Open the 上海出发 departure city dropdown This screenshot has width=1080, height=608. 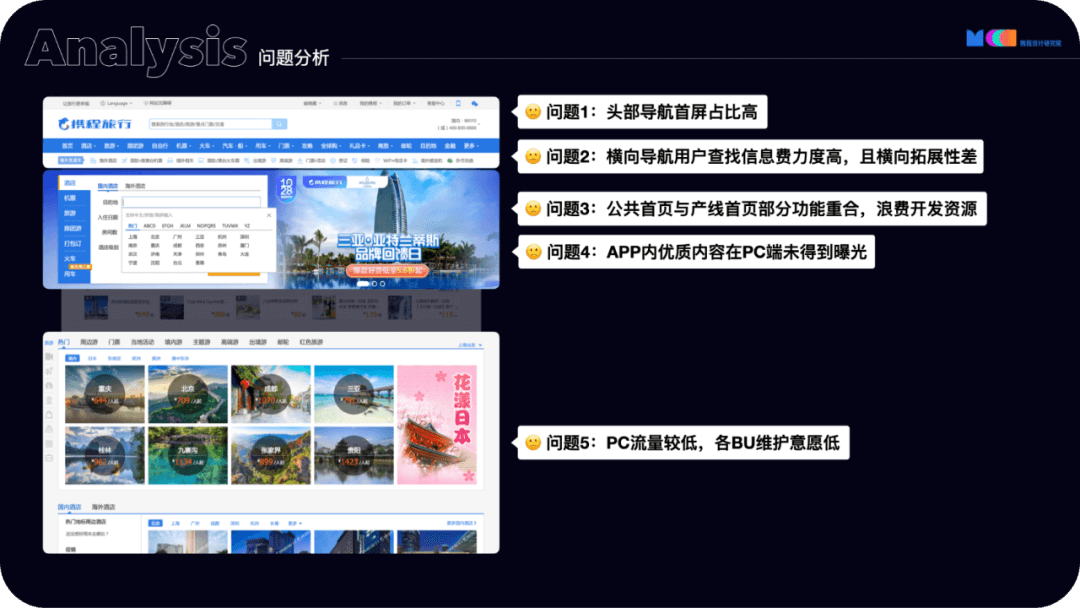[470, 345]
